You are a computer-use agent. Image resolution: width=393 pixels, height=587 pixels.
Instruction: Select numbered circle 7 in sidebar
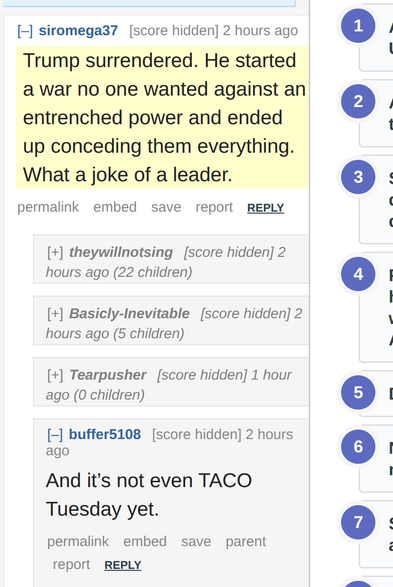pyautogui.click(x=358, y=522)
